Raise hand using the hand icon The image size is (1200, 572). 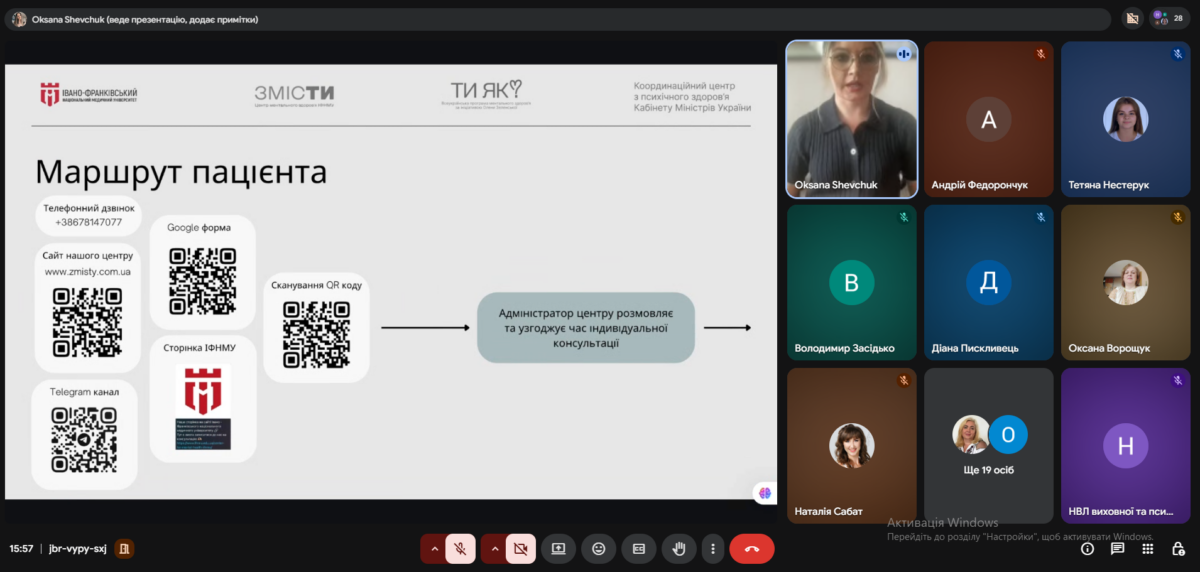coord(679,549)
